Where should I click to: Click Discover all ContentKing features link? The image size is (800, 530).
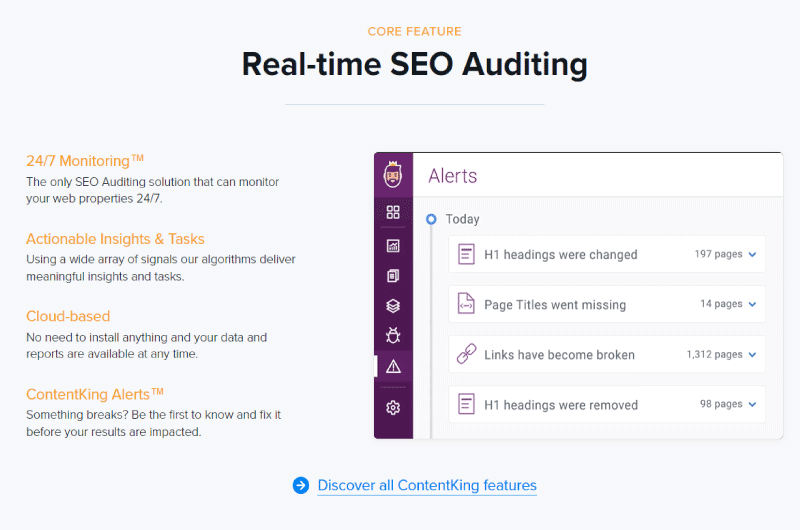coord(427,485)
